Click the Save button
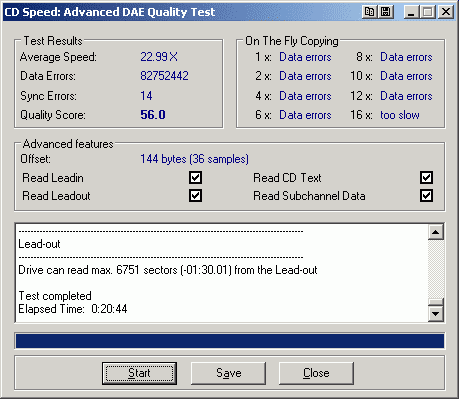This screenshot has width=459, height=399. [228, 373]
